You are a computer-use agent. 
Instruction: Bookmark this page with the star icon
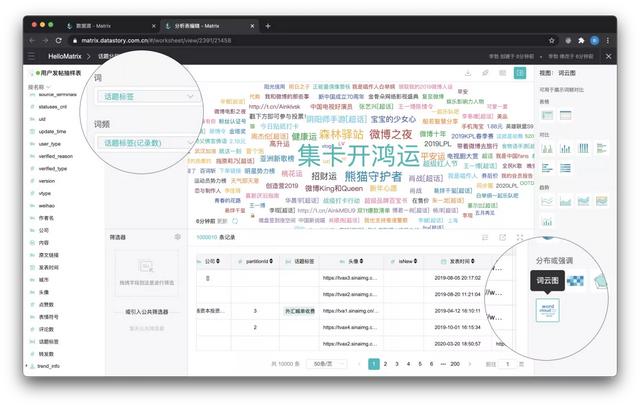(x=552, y=40)
